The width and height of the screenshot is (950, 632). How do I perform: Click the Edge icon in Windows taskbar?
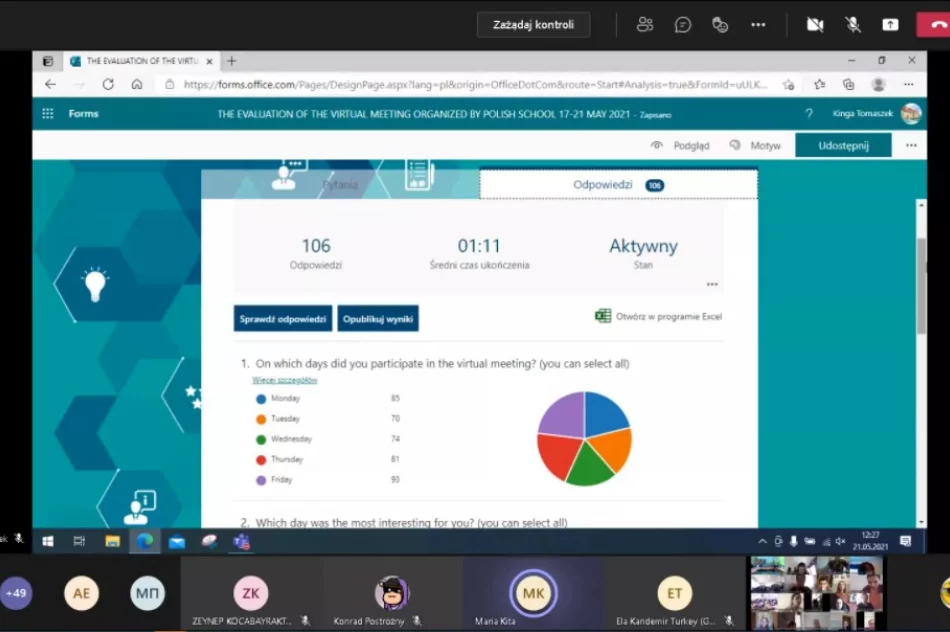click(145, 541)
